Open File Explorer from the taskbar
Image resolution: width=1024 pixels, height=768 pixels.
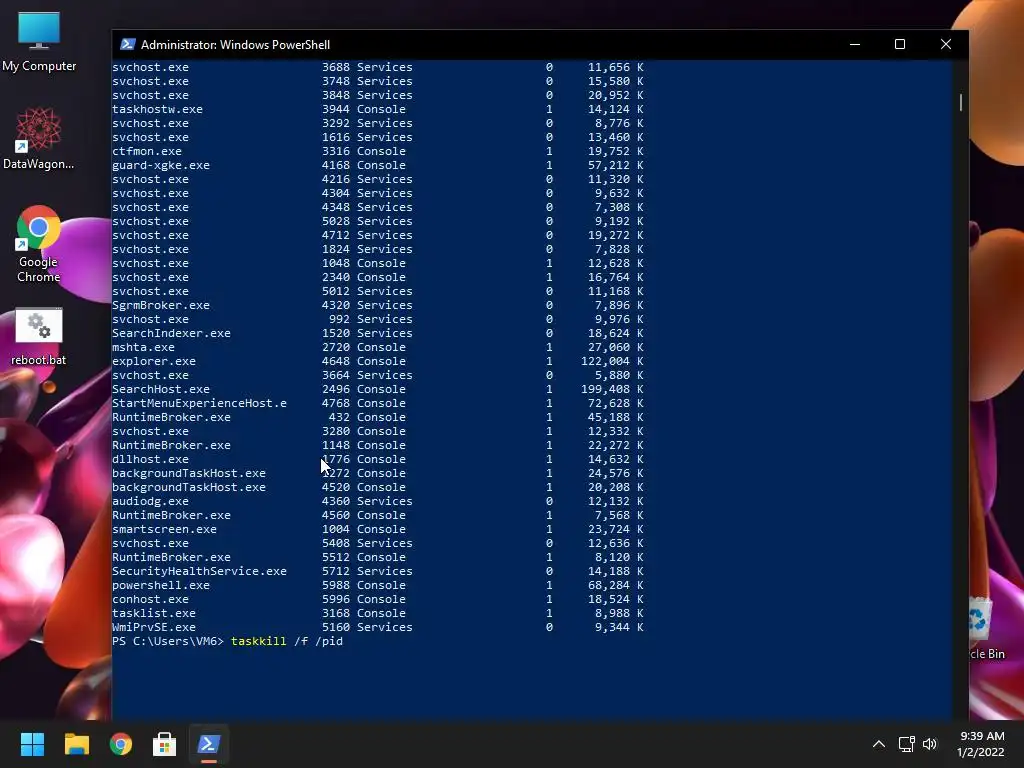pyautogui.click(x=76, y=744)
